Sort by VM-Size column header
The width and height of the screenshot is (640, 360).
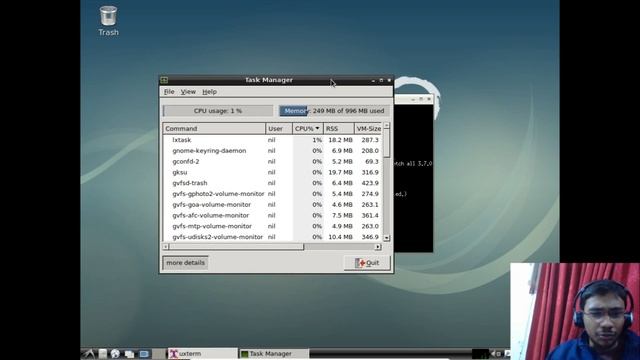[368, 129]
